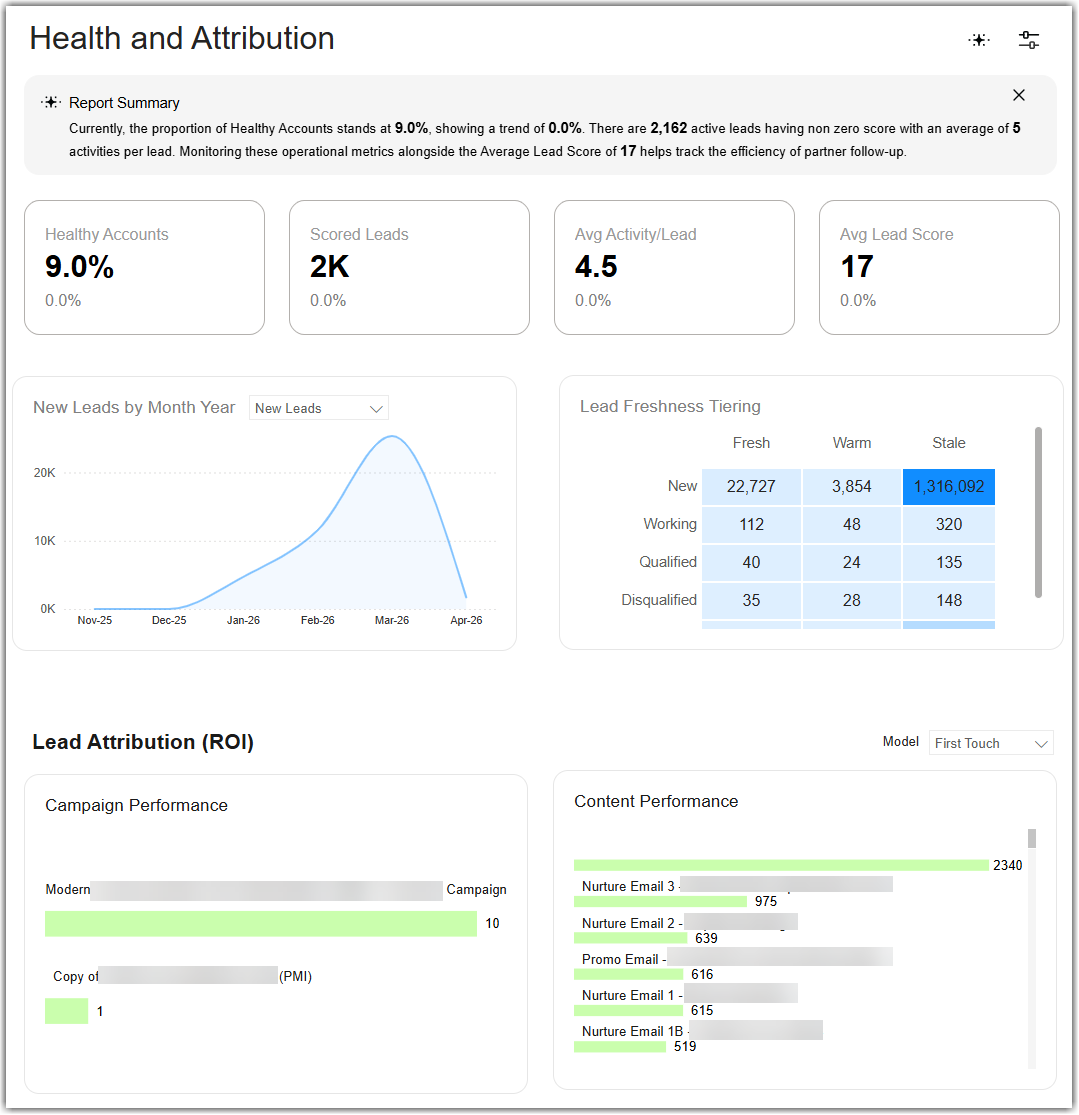Open the Avg Lead Score card
The image size is (1079, 1115).
(x=939, y=267)
